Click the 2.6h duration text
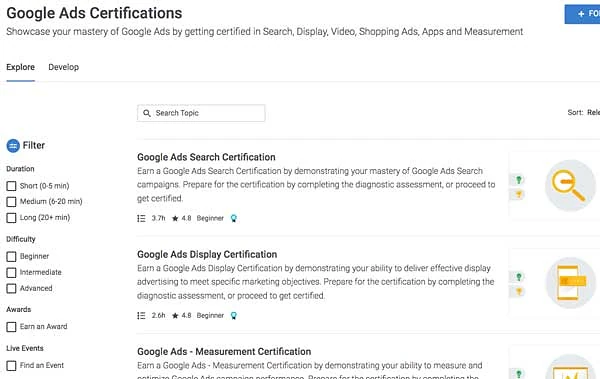 coord(158,315)
